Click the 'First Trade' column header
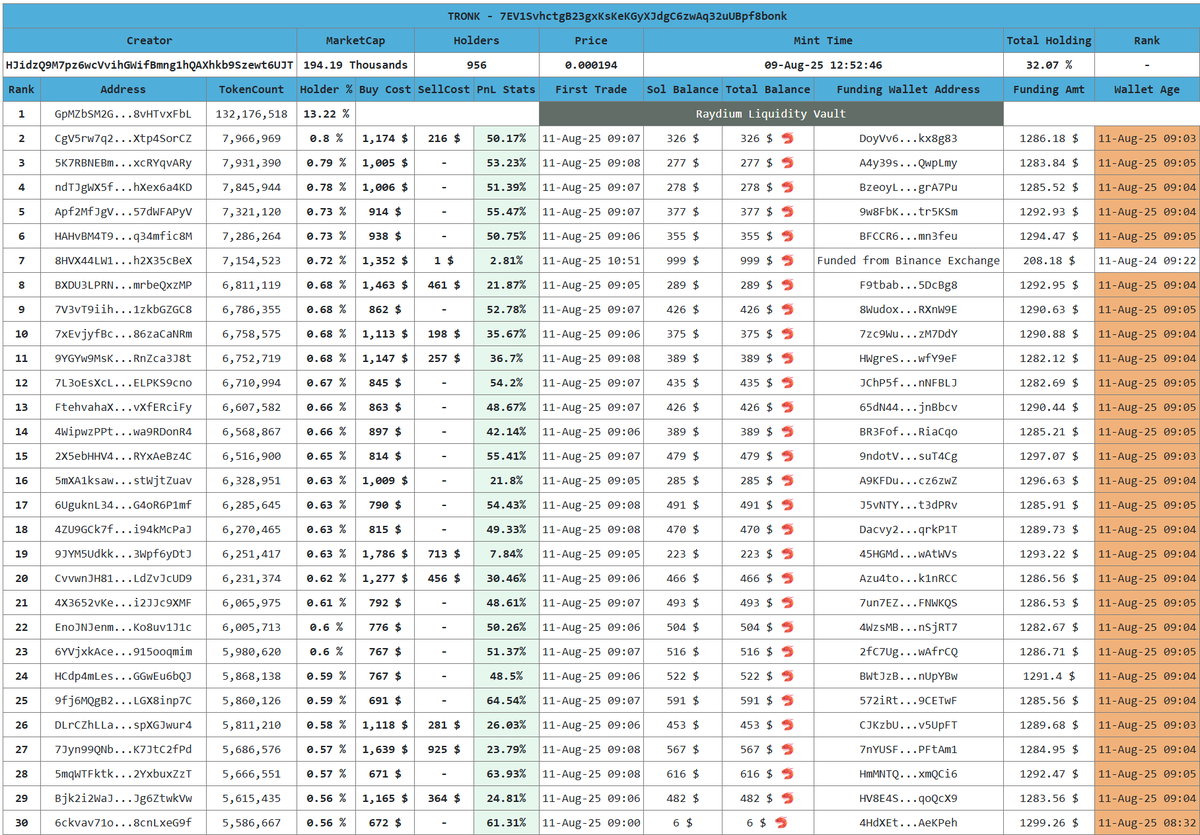The height and width of the screenshot is (835, 1200). click(x=591, y=89)
